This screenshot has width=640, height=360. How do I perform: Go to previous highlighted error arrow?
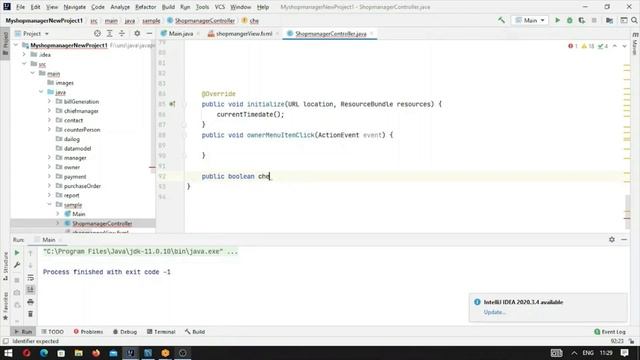coord(615,46)
